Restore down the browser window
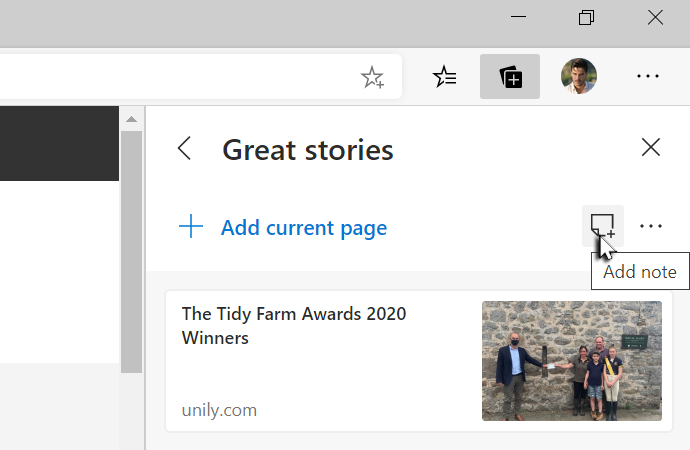The width and height of the screenshot is (690, 450). point(586,18)
